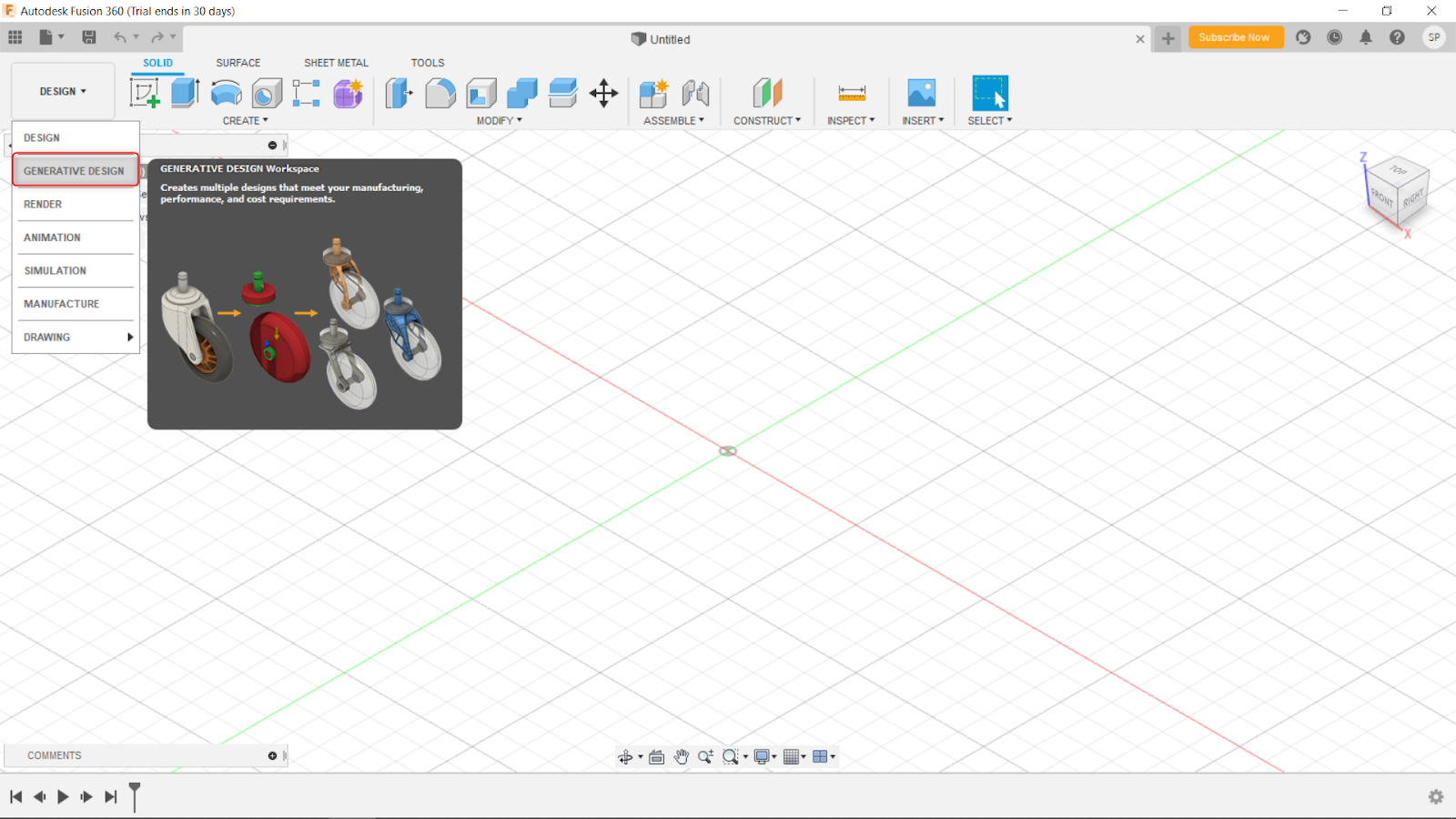Open the CREATE dropdown menu

(246, 120)
